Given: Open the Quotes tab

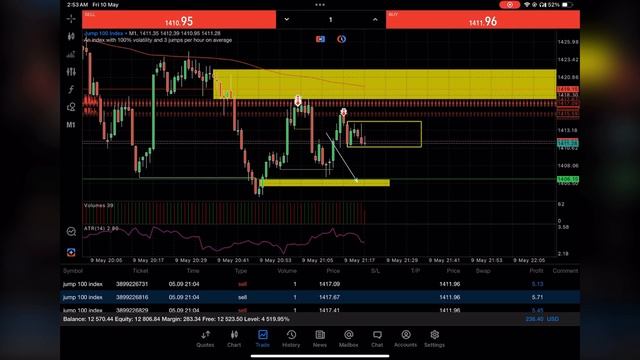Looking at the screenshot, I should (205, 339).
